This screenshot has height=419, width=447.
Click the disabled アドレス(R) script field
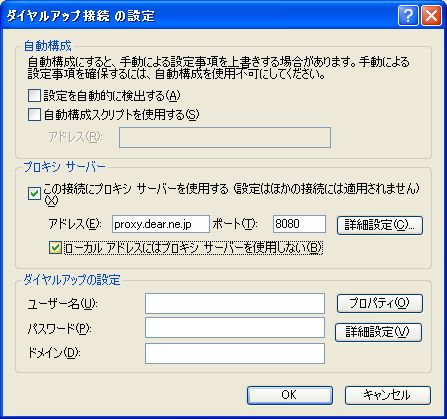click(225, 137)
